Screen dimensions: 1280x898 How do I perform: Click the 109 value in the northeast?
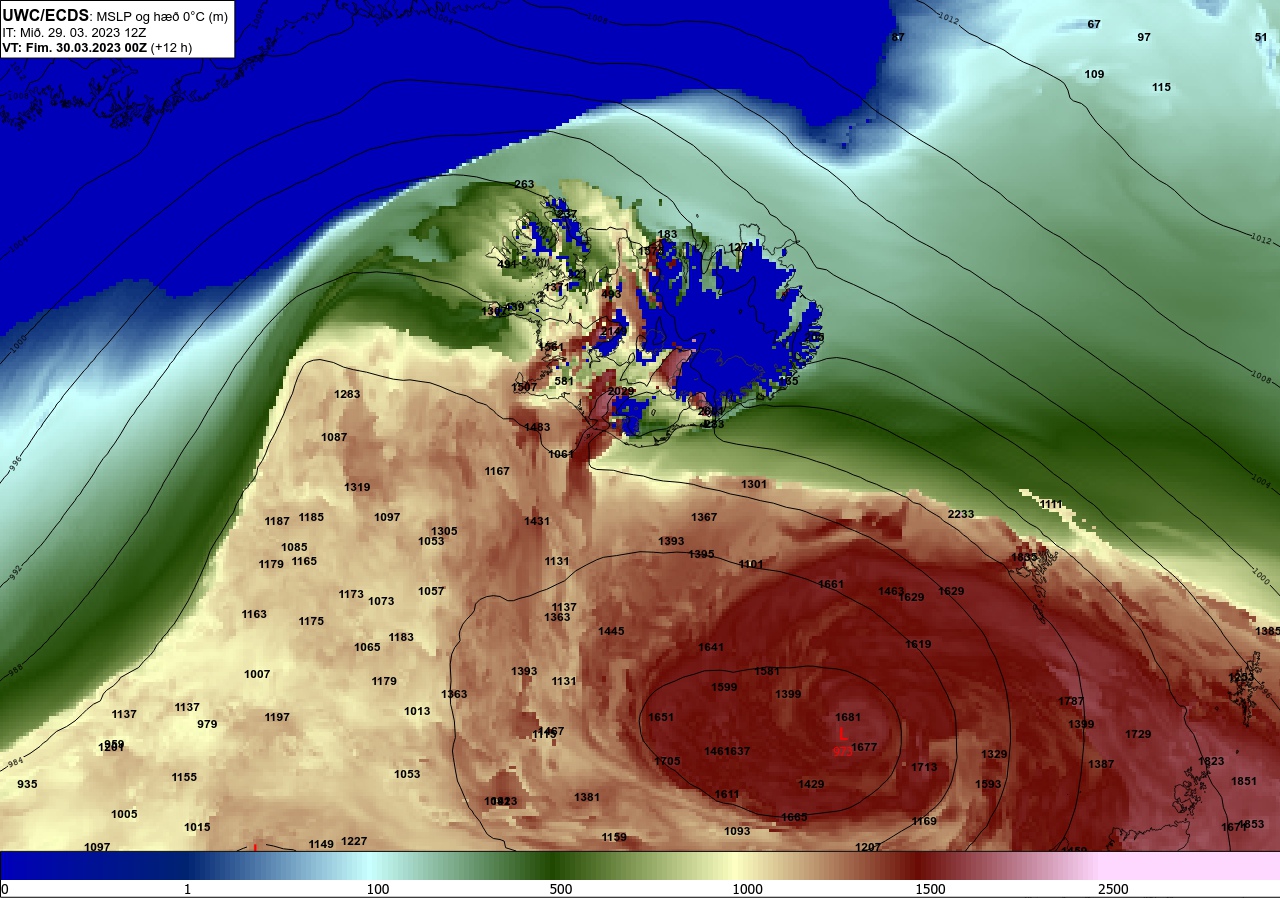click(x=1095, y=74)
